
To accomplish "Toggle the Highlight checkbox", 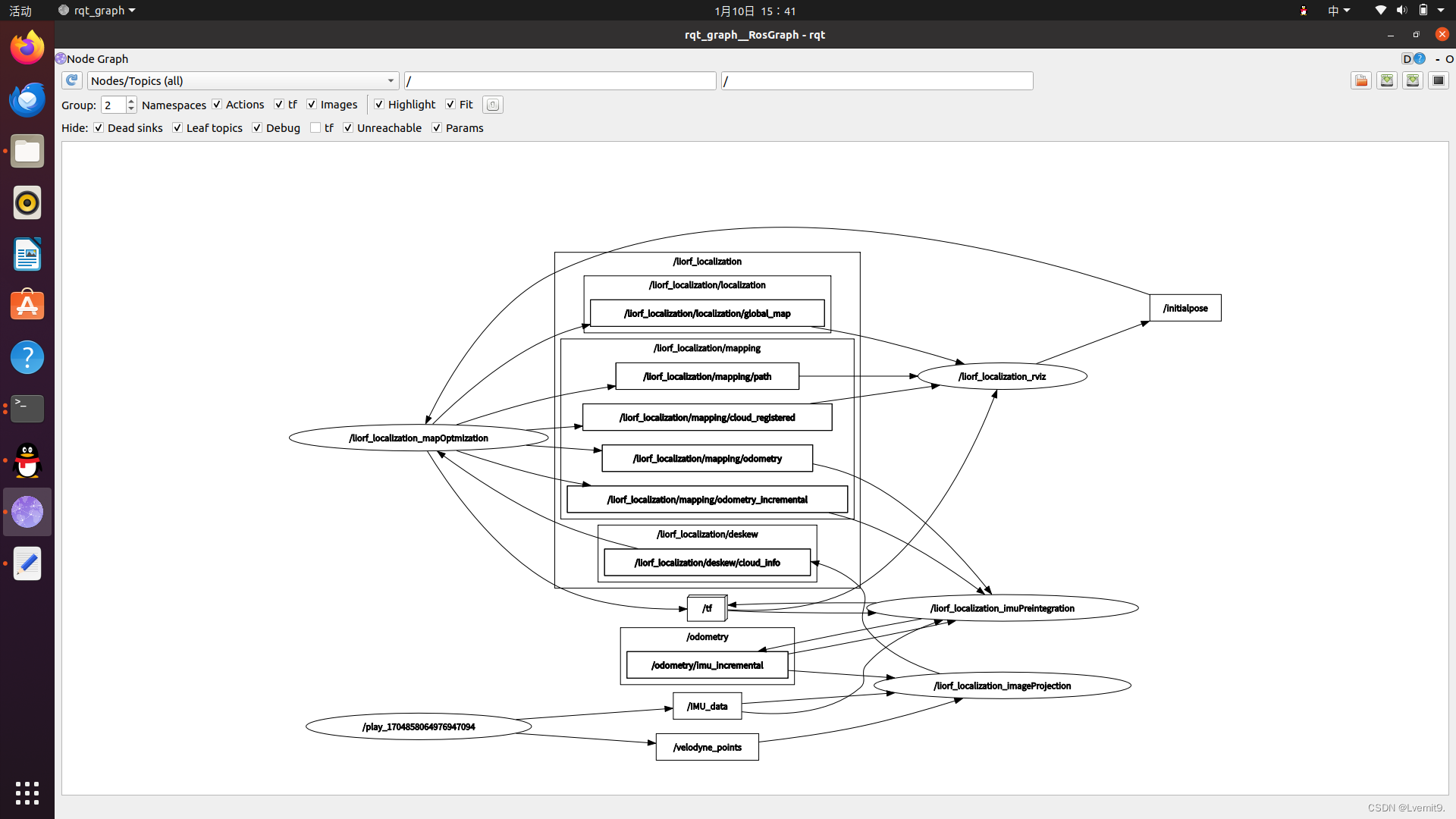I will click(379, 105).
